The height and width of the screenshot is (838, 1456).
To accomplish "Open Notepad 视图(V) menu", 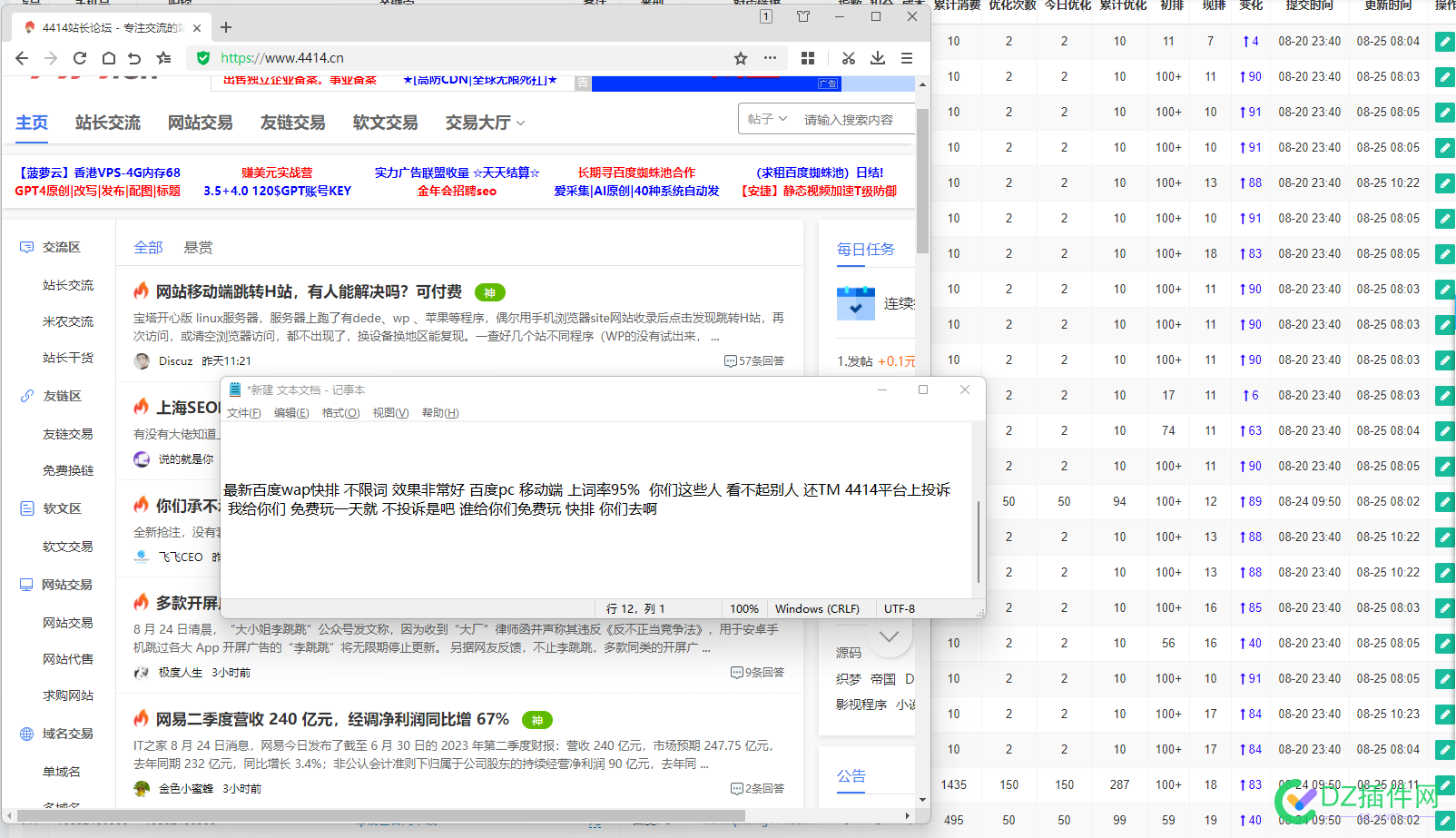I will tap(391, 413).
